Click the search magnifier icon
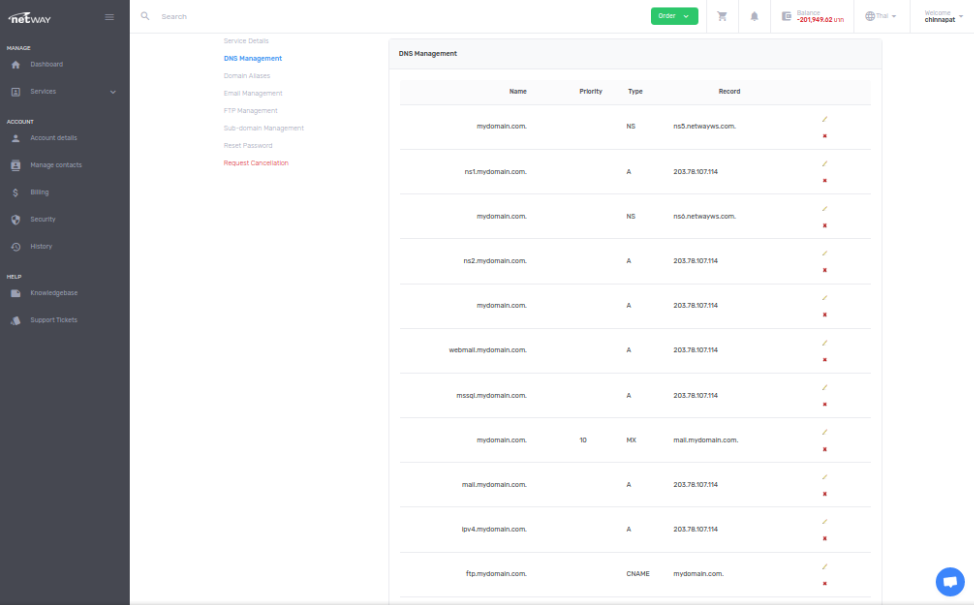This screenshot has height=605, width=974. click(x=145, y=16)
